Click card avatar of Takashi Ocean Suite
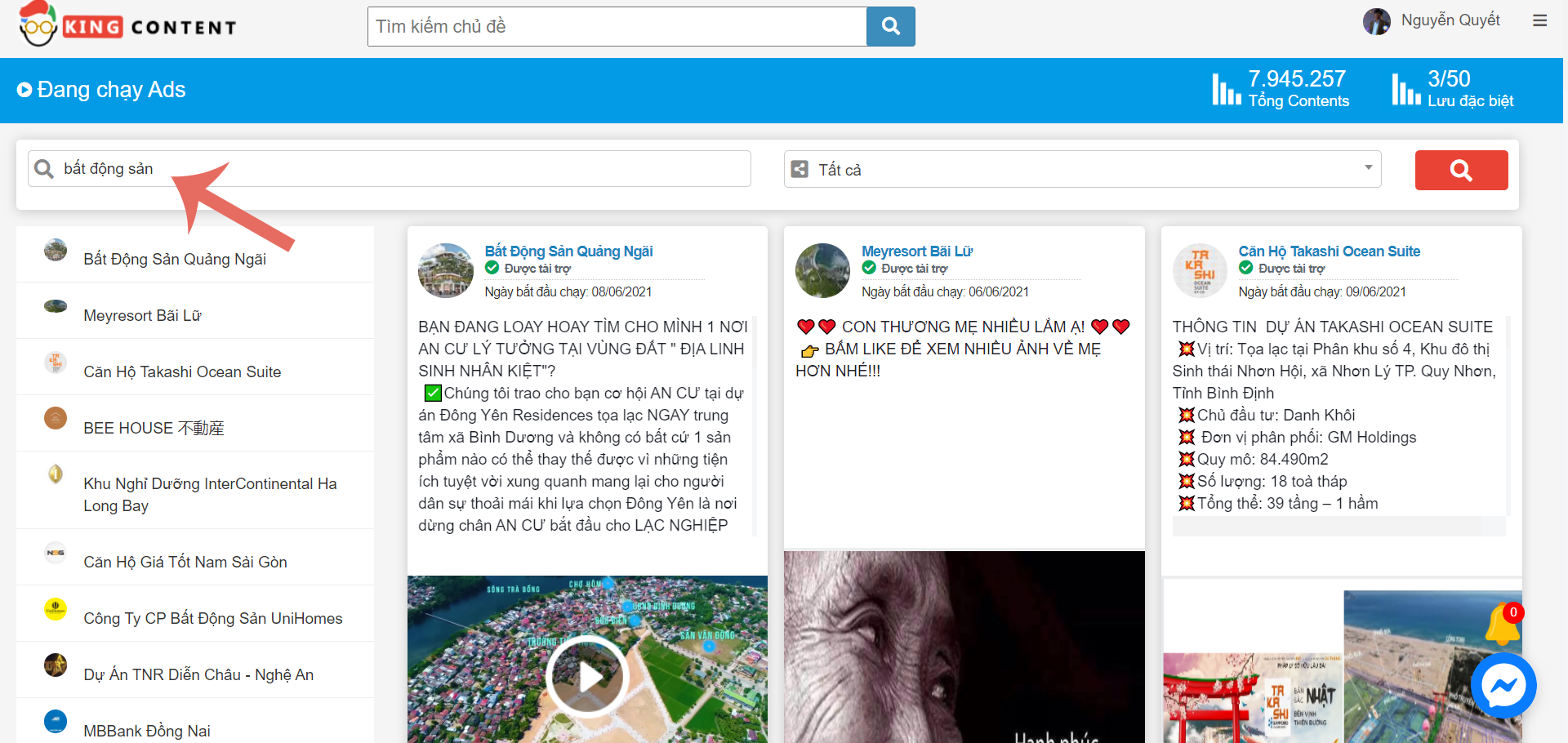 [1200, 270]
